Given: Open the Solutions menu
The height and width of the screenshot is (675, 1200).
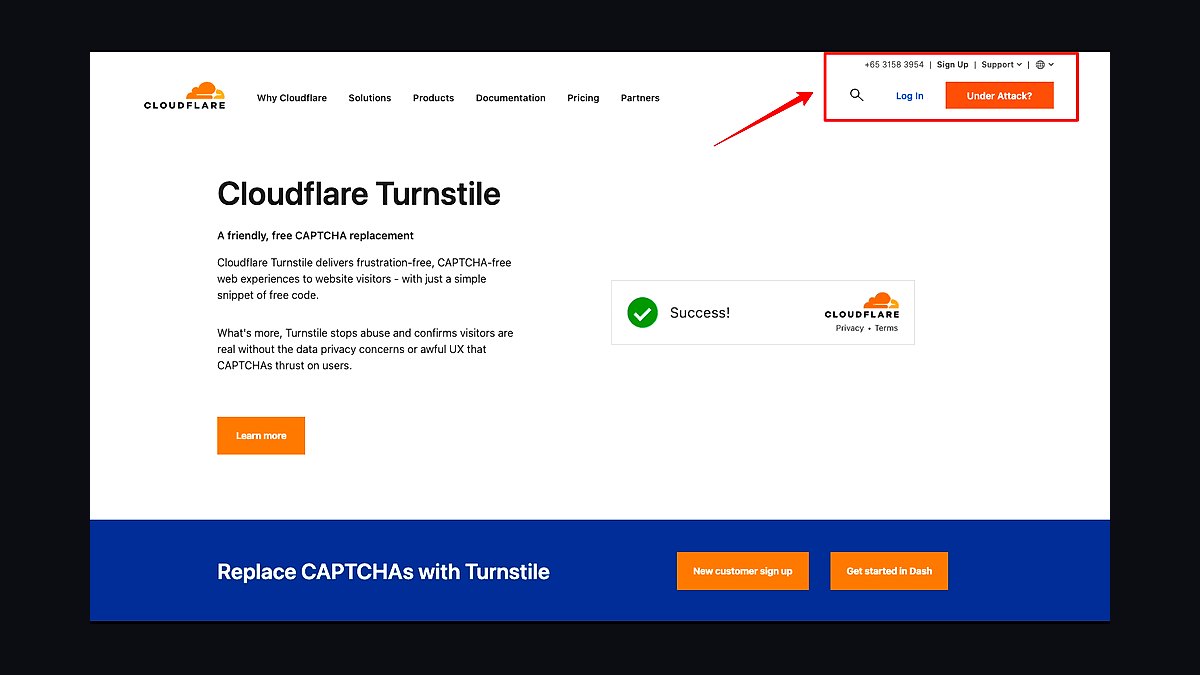Looking at the screenshot, I should [x=370, y=98].
